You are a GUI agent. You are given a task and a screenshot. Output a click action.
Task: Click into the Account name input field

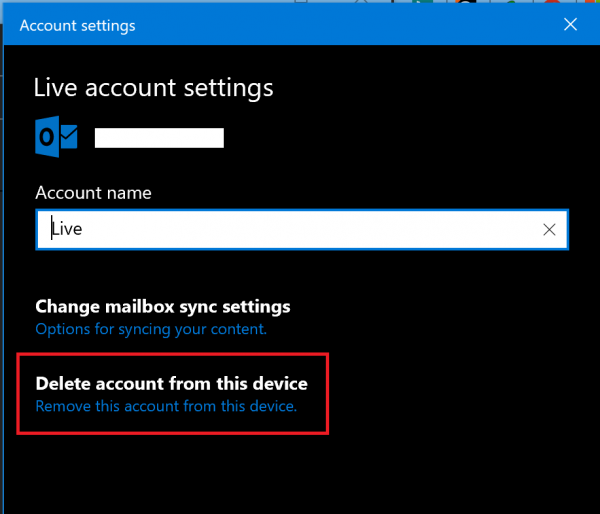coord(302,230)
